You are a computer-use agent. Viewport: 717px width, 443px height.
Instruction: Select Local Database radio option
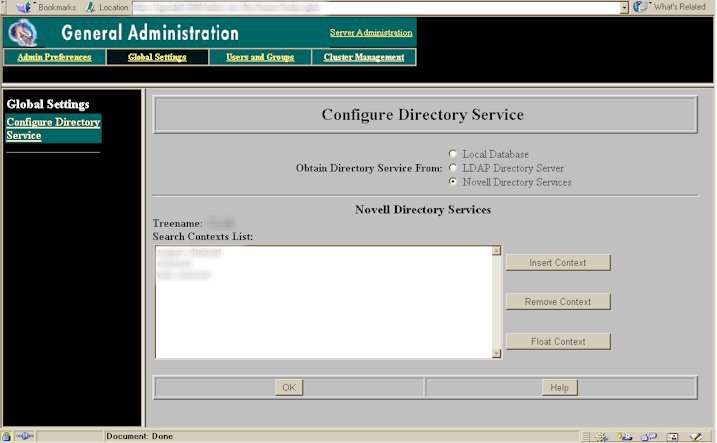[x=453, y=154]
